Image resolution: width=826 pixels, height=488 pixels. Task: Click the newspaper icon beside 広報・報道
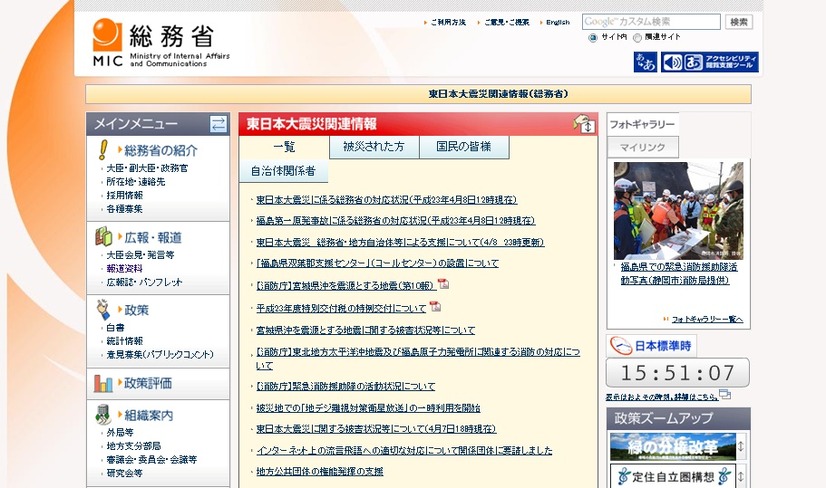click(104, 237)
